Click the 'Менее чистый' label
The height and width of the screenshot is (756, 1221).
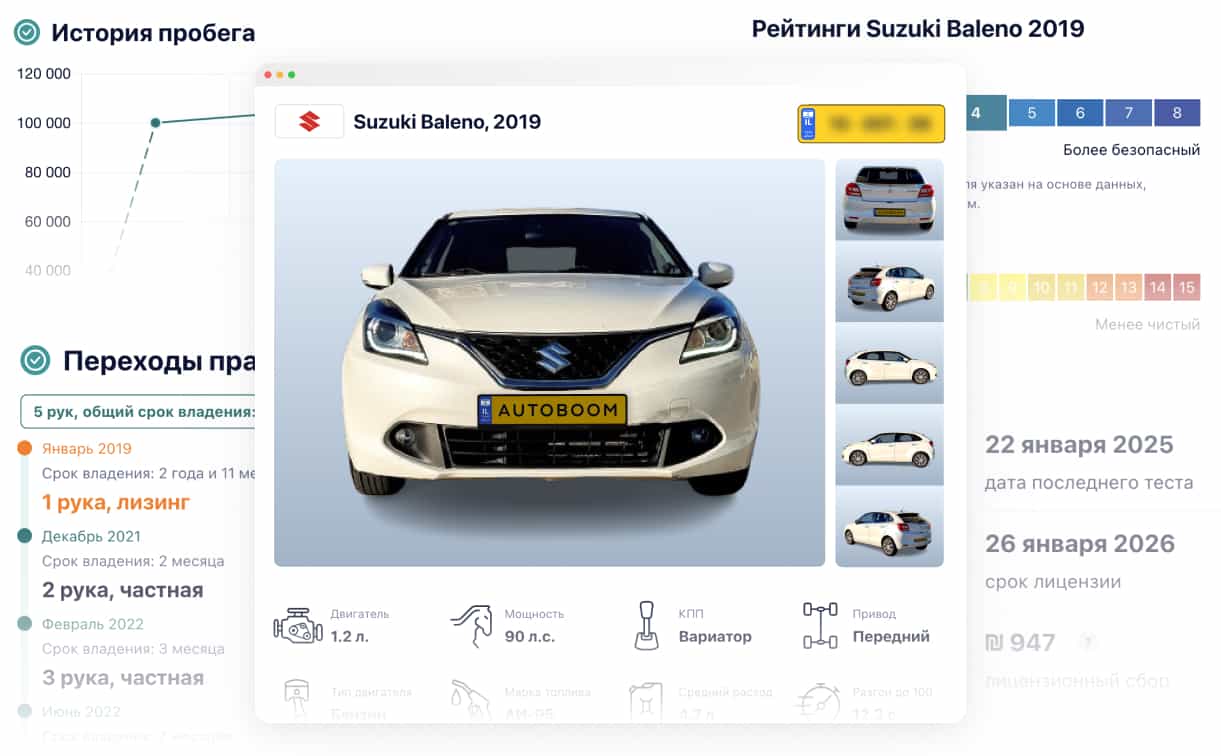tap(1147, 325)
